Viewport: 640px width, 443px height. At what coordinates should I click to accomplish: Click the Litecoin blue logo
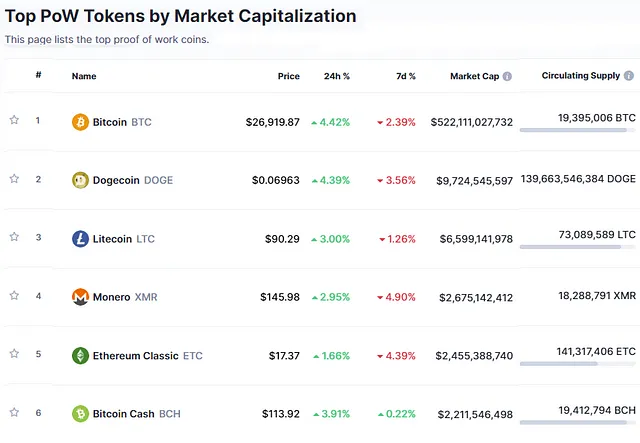point(80,239)
